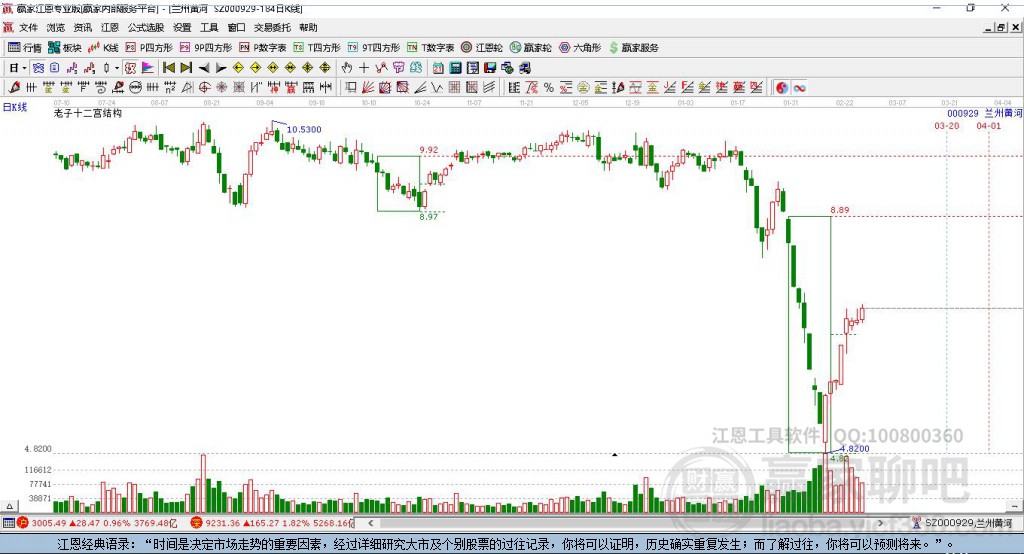Open the 公式选股 menu
1024x554 pixels.
tap(146, 27)
